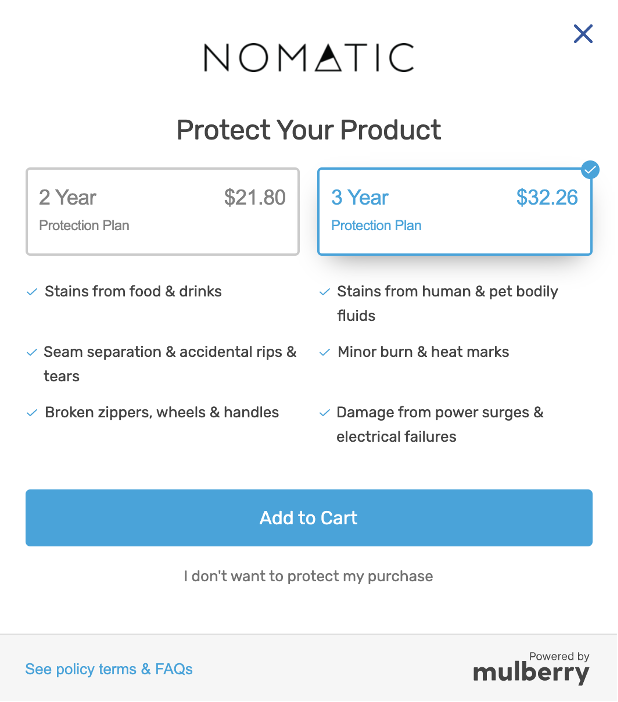Click checkmark beside Stains from food & drinks

32,292
